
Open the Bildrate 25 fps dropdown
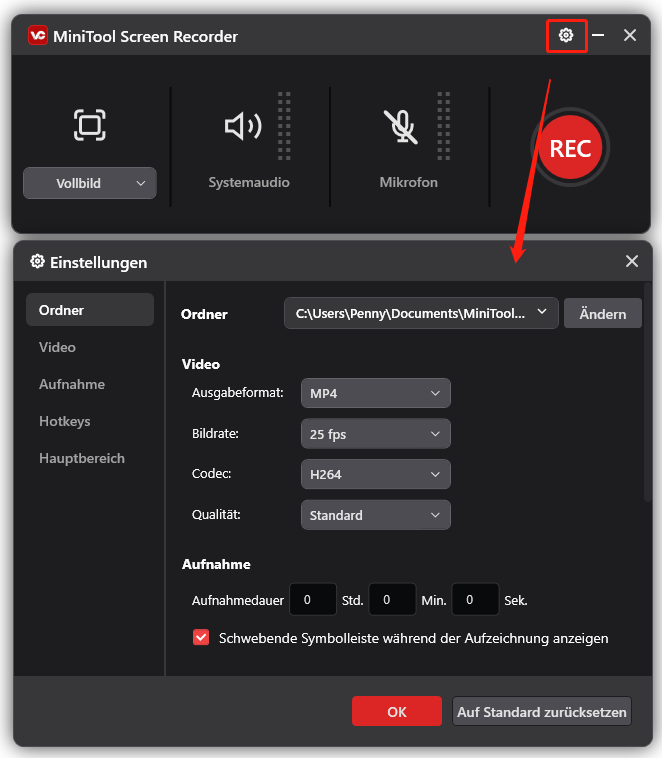click(376, 434)
